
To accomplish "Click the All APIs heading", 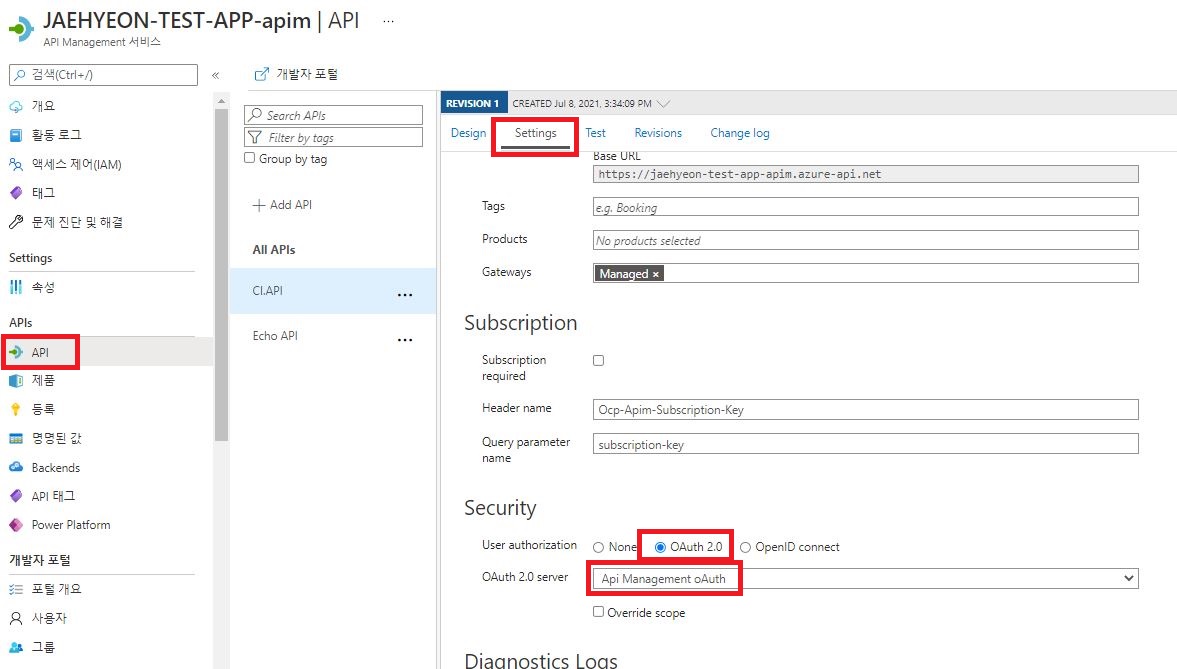I will coord(274,249).
